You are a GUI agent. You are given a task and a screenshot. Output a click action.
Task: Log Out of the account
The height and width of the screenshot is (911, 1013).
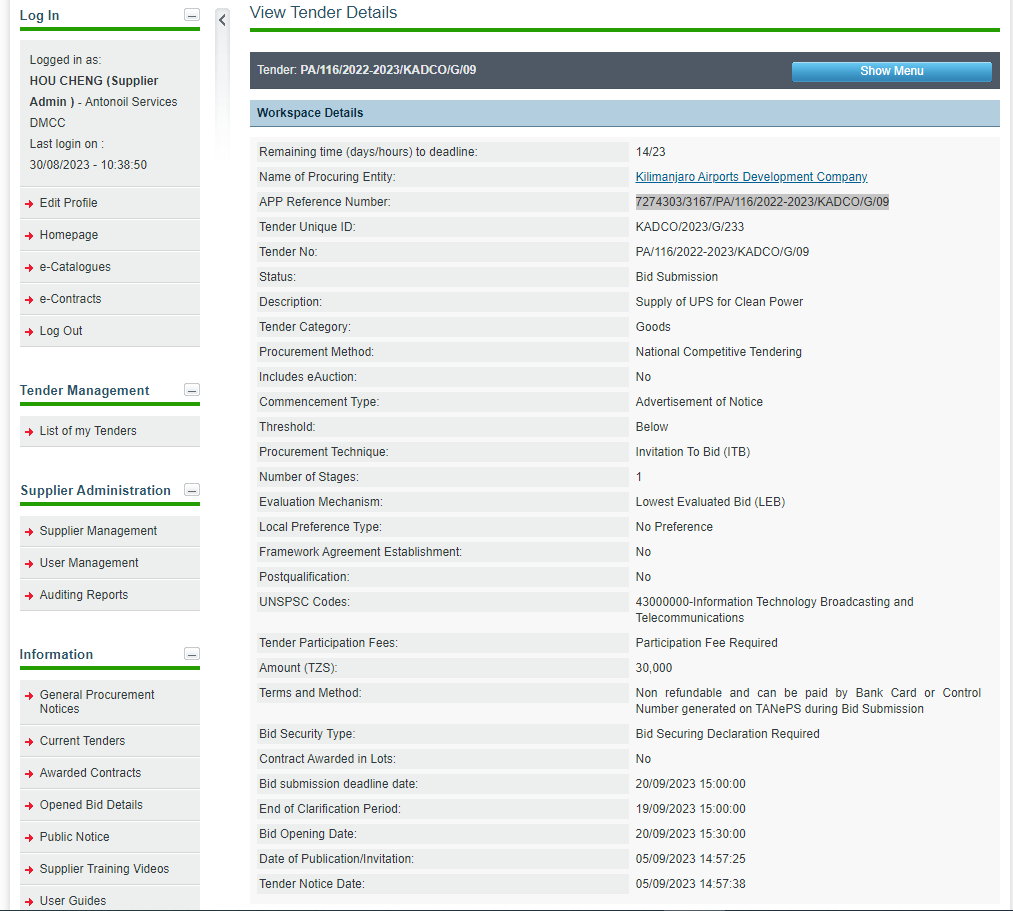point(61,331)
